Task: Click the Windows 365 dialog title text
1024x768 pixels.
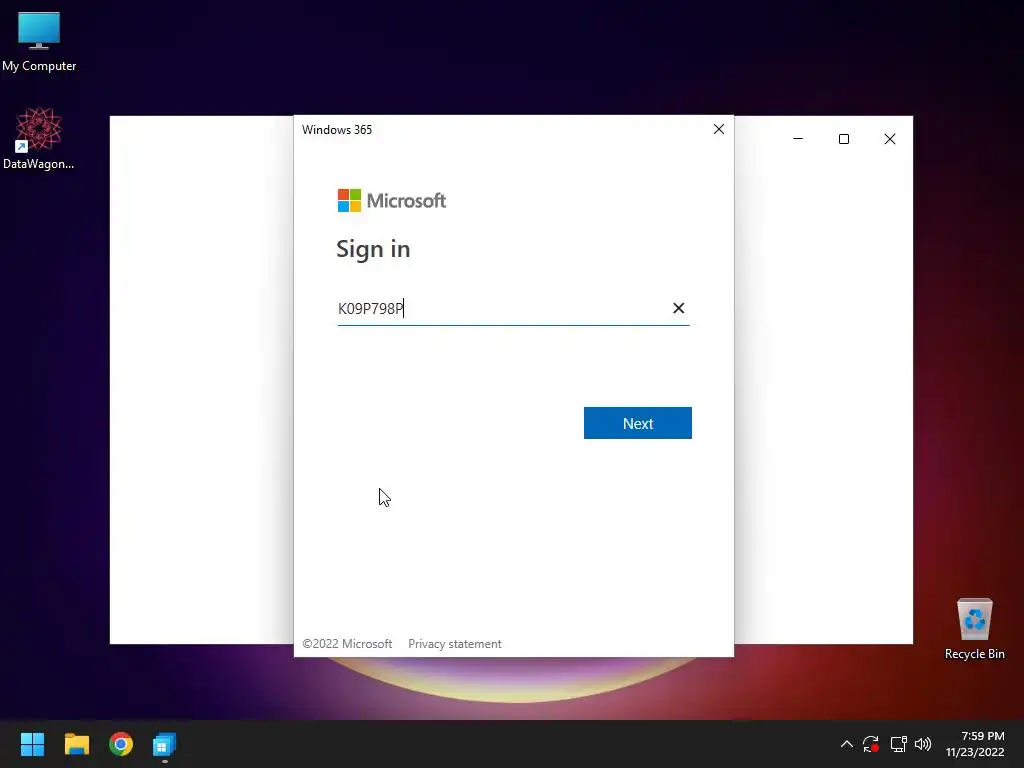Action: 337,129
